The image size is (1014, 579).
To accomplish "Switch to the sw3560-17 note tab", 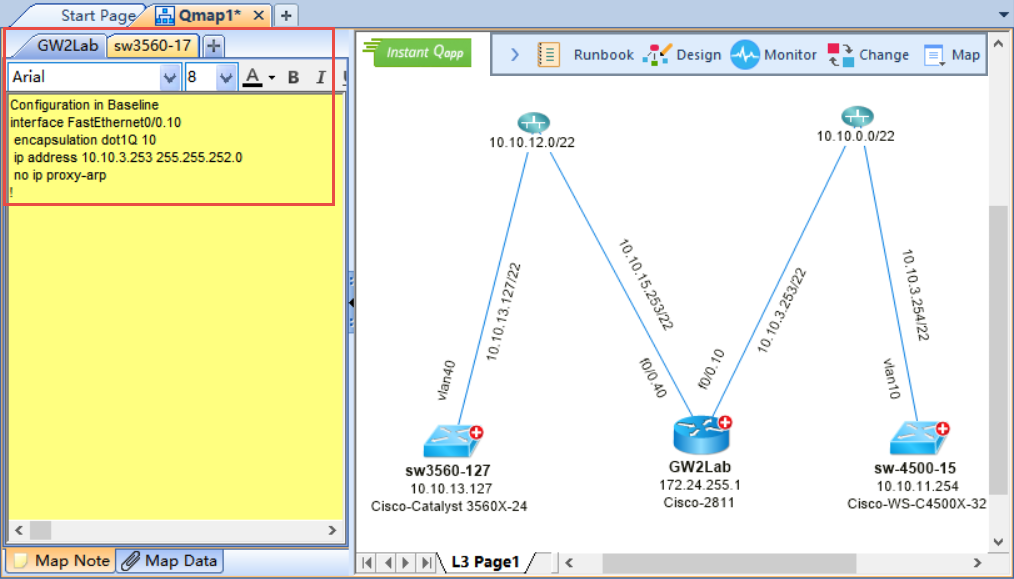I will coord(153,46).
